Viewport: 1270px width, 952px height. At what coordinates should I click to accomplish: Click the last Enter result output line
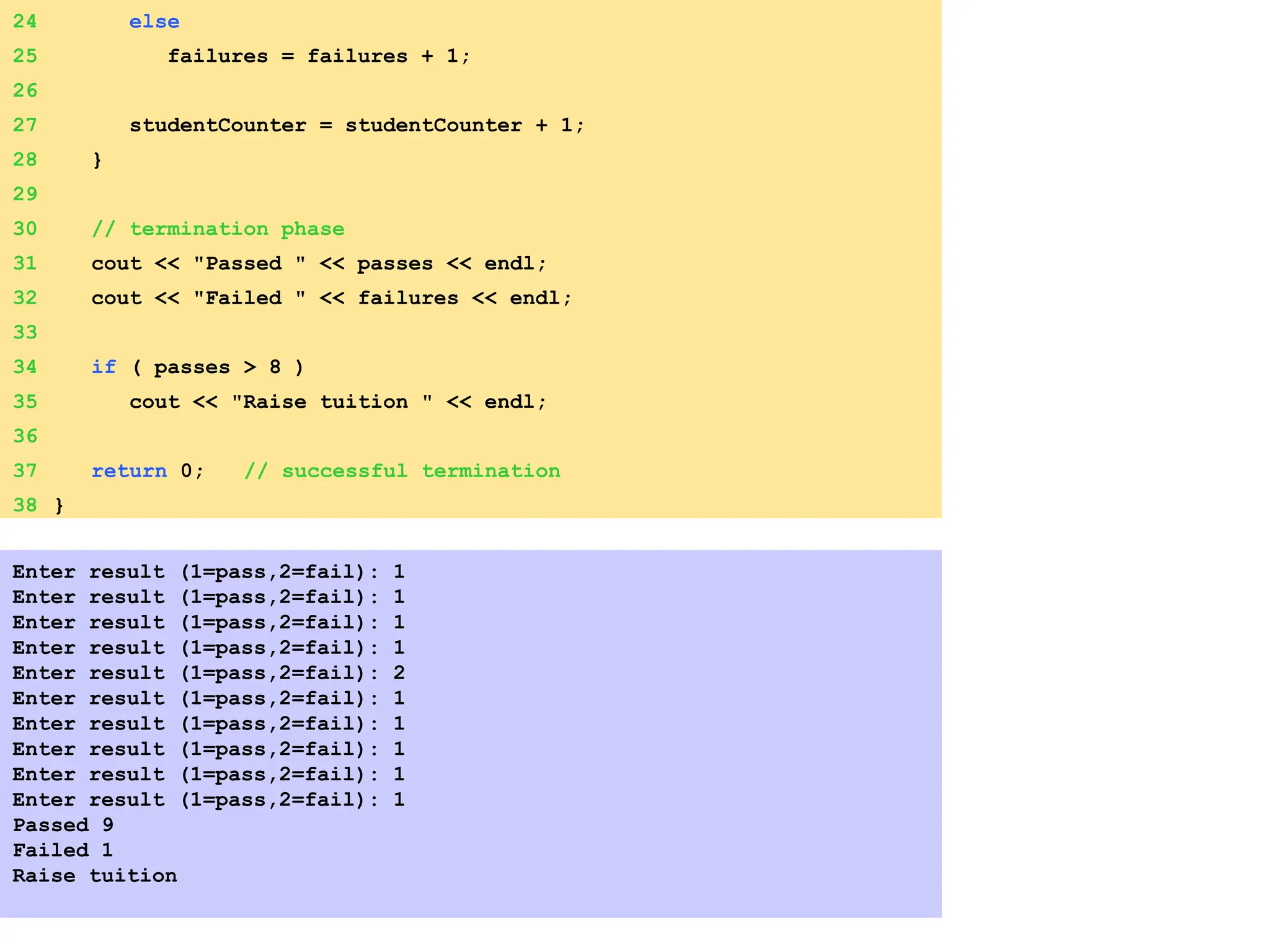pyautogui.click(x=208, y=800)
